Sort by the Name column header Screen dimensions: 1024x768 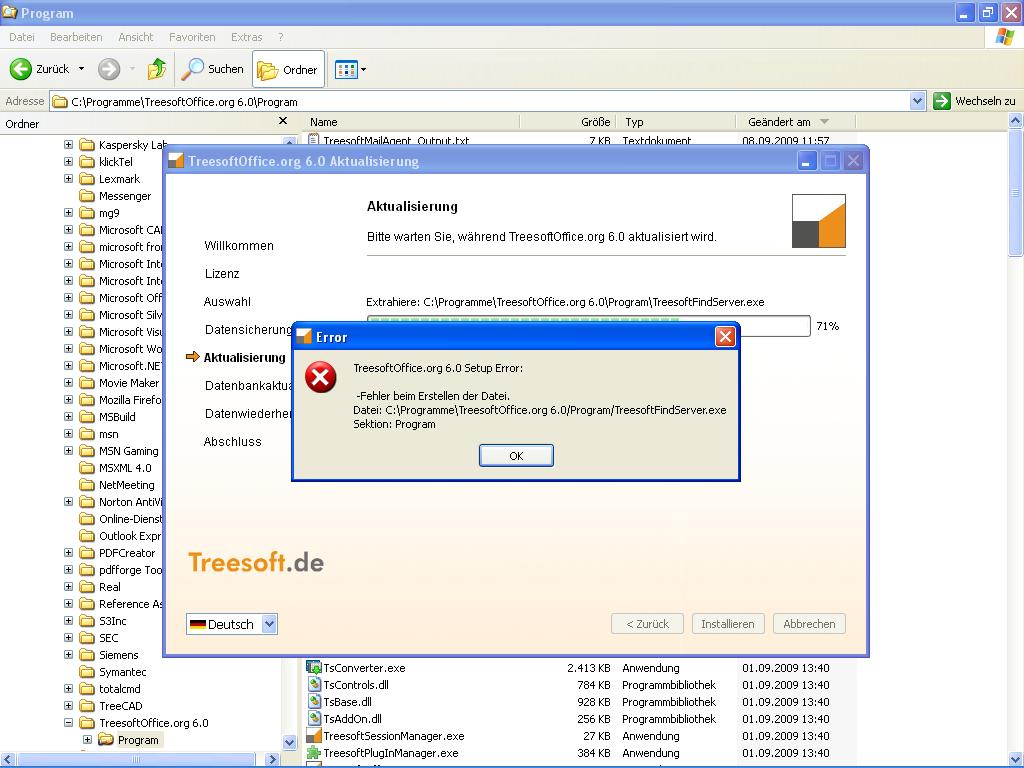coord(411,122)
